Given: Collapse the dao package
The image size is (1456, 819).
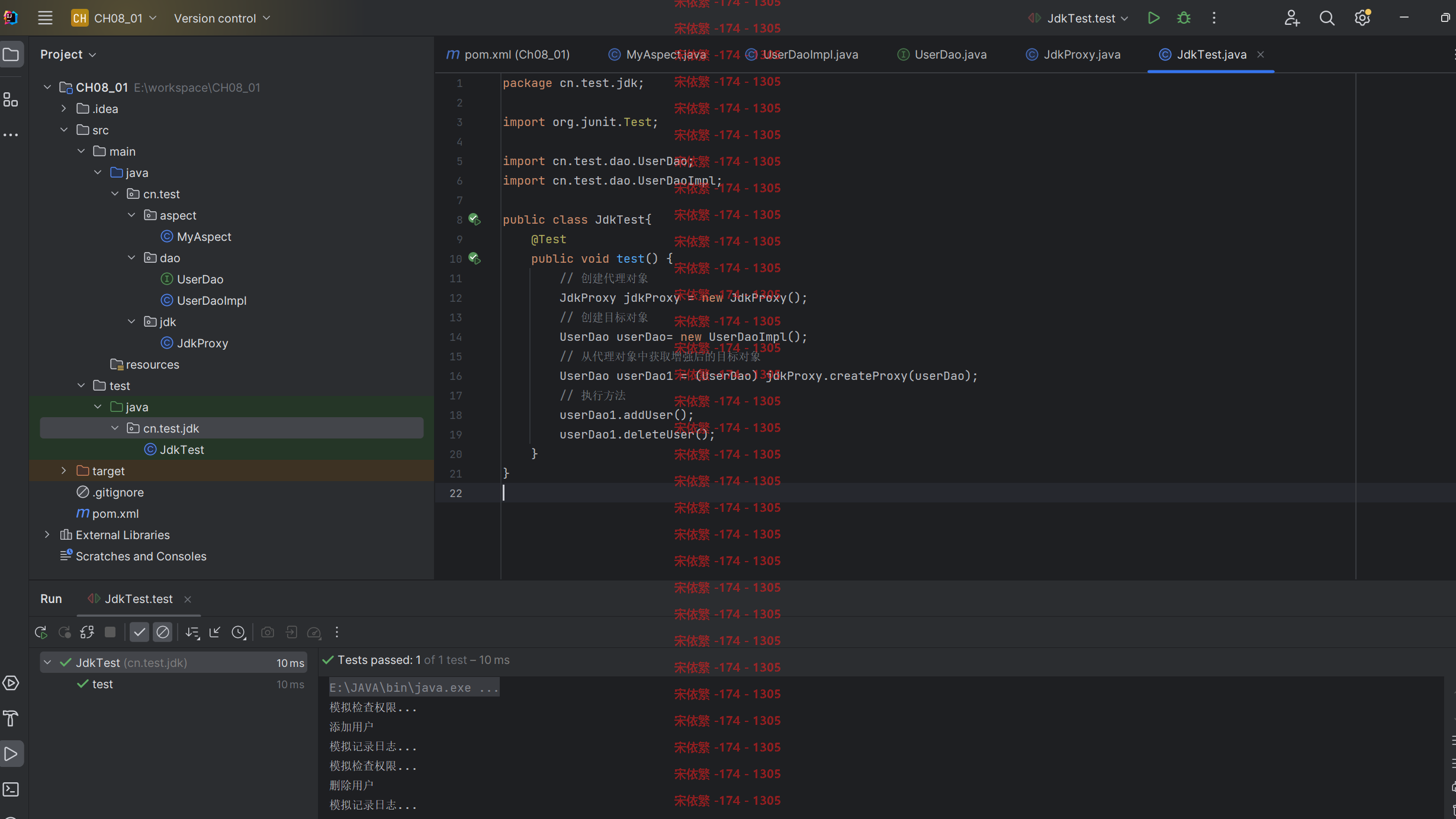Looking at the screenshot, I should coord(131,258).
